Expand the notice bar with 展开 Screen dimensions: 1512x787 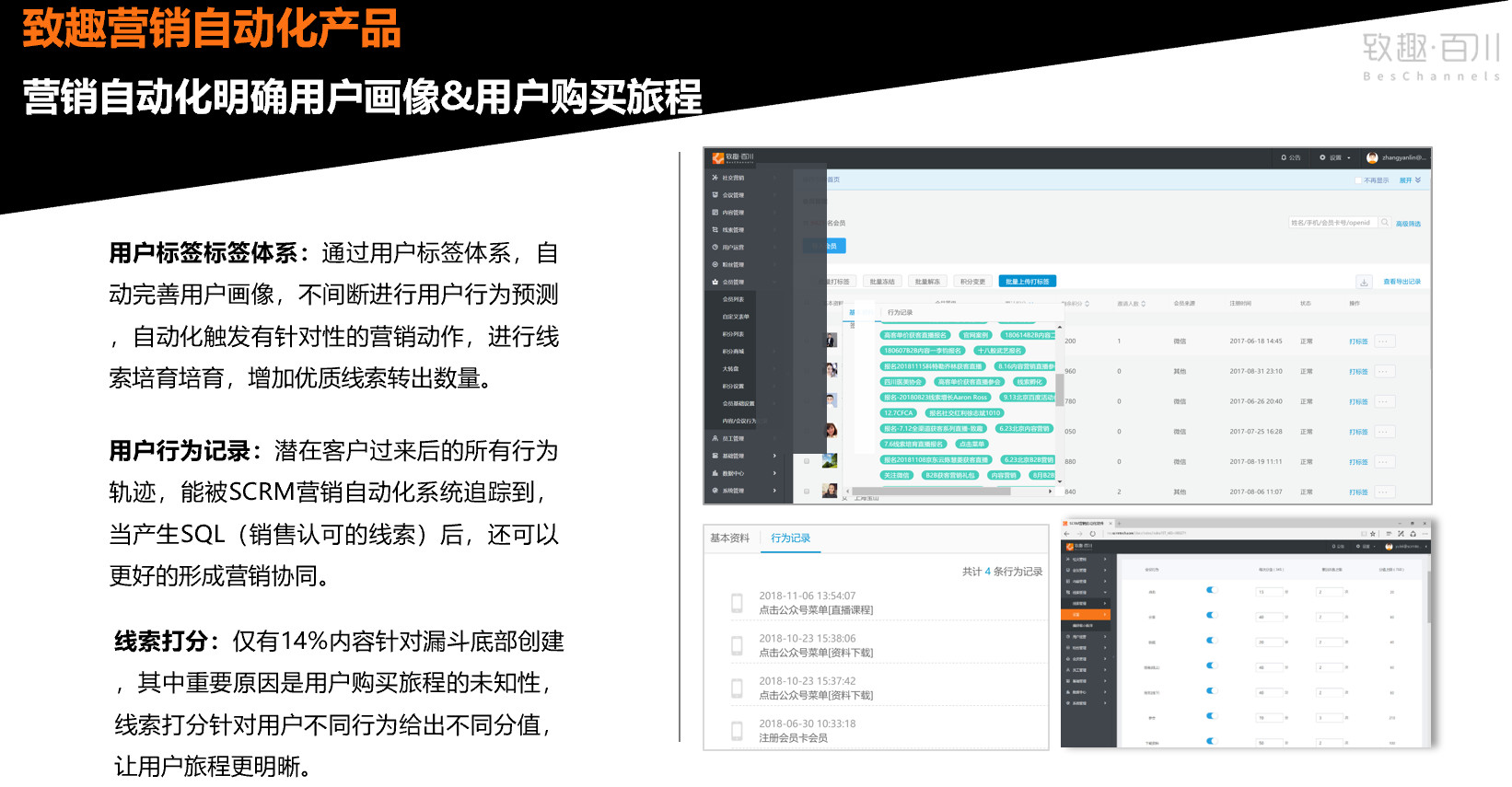pos(1411,180)
